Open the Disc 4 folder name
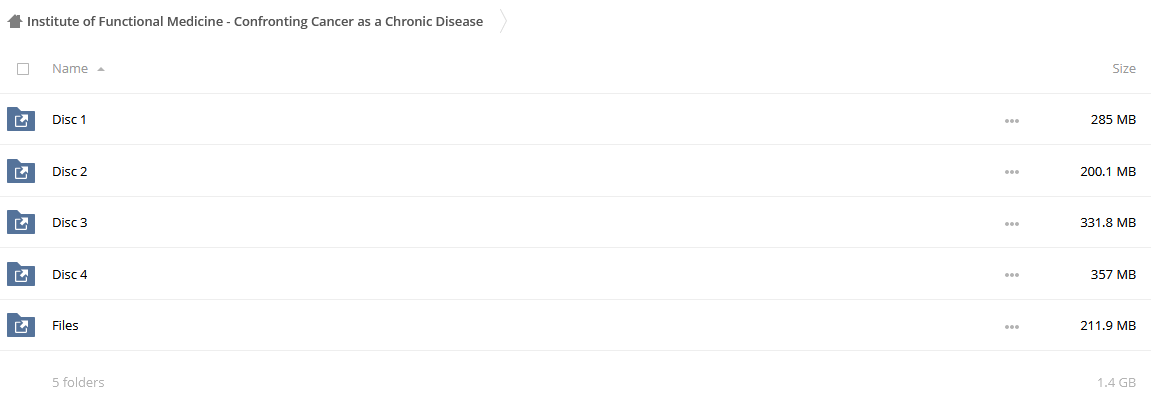 pos(70,274)
